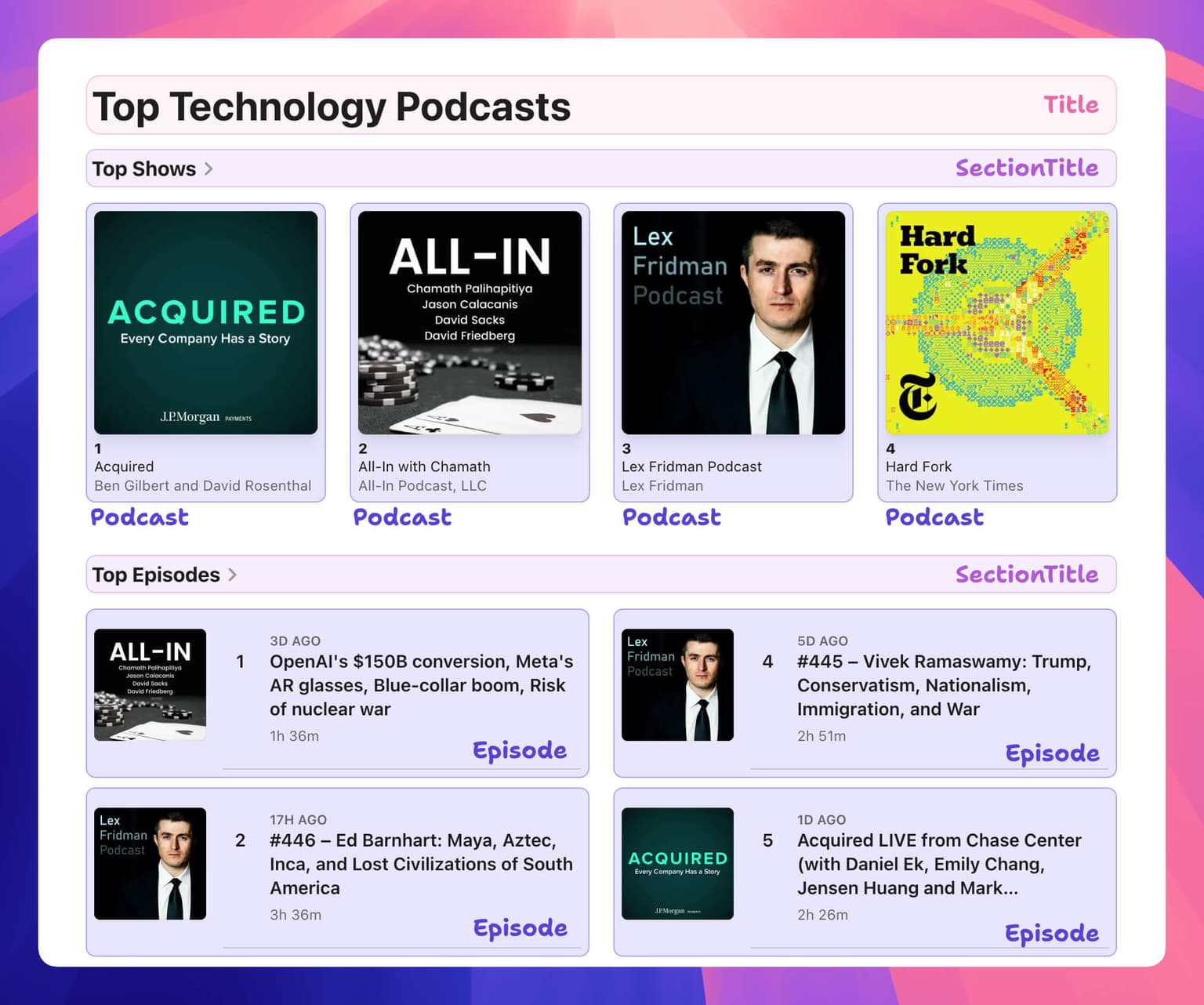The height and width of the screenshot is (1005, 1204).
Task: Click the '2h 26m' duration text
Action: (822, 914)
